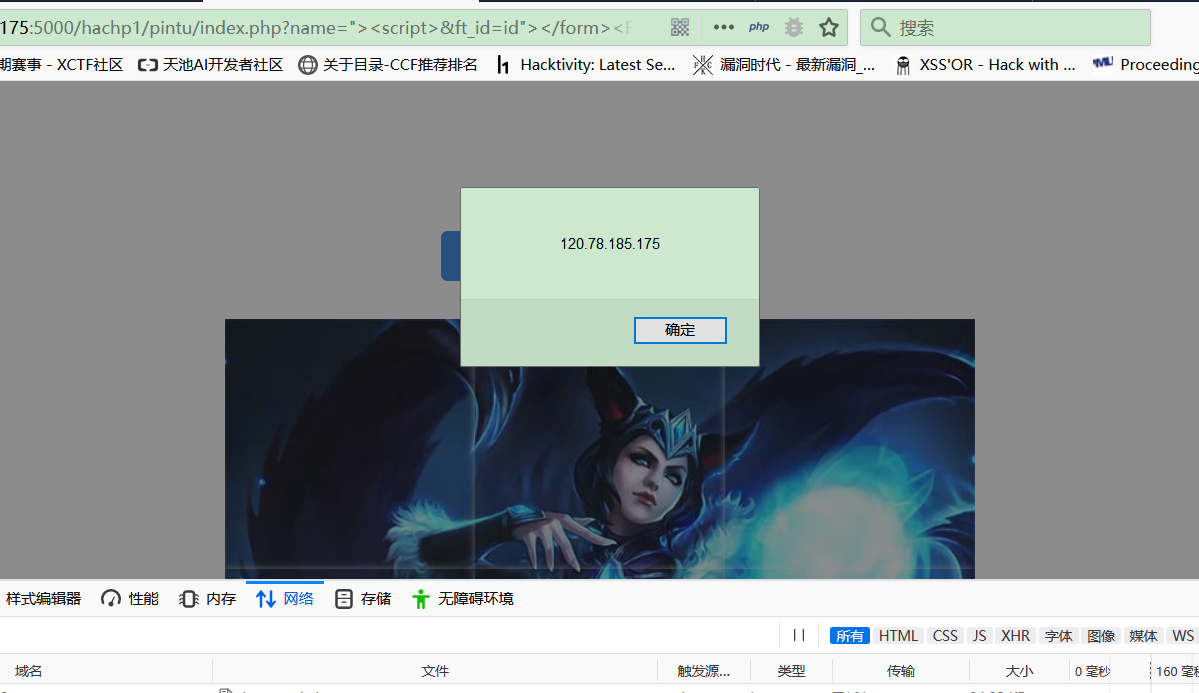Sort requests by the 文件 column header
1199x693 pixels.
pyautogui.click(x=435, y=671)
